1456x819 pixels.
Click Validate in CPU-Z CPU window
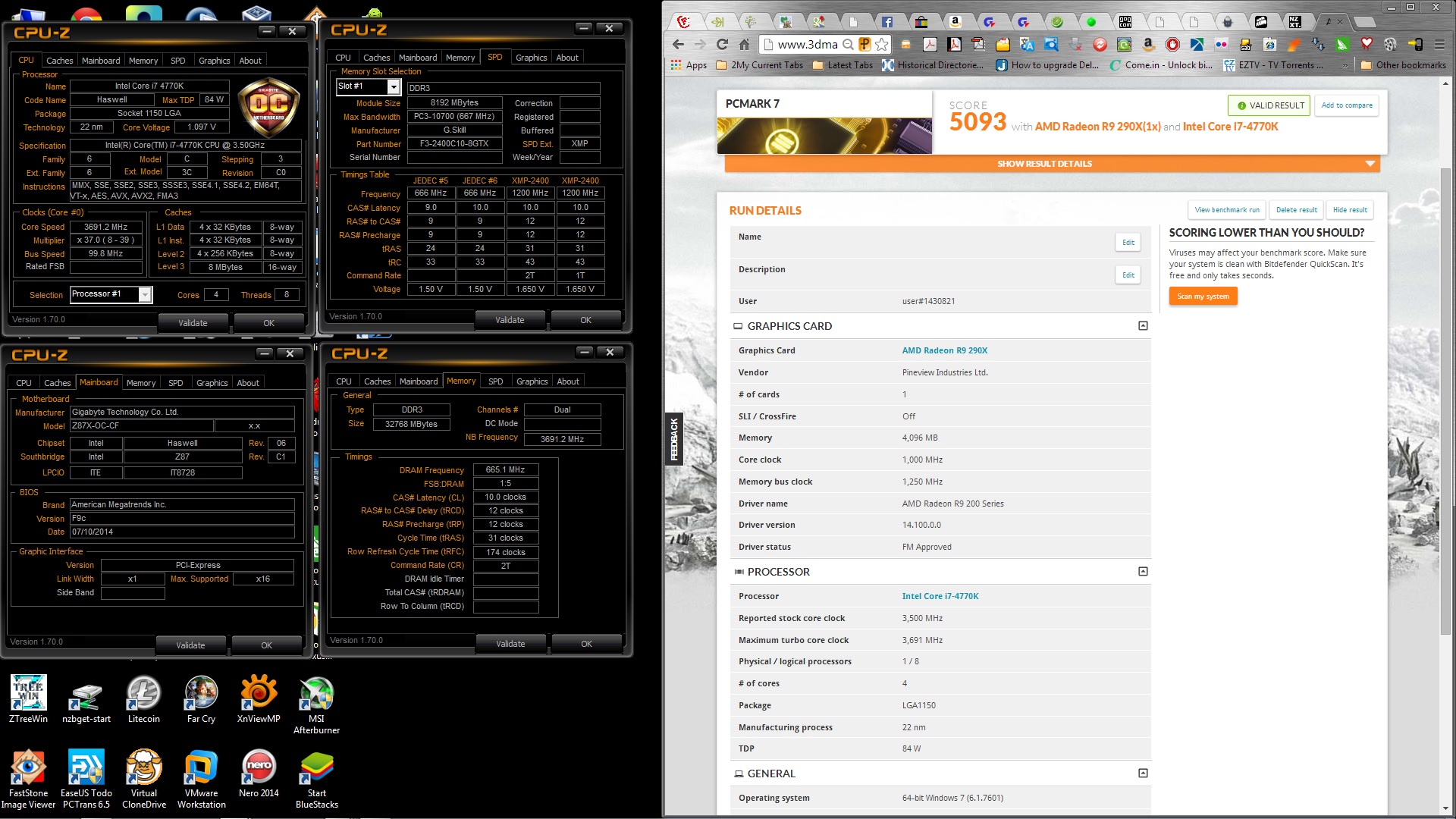click(193, 323)
